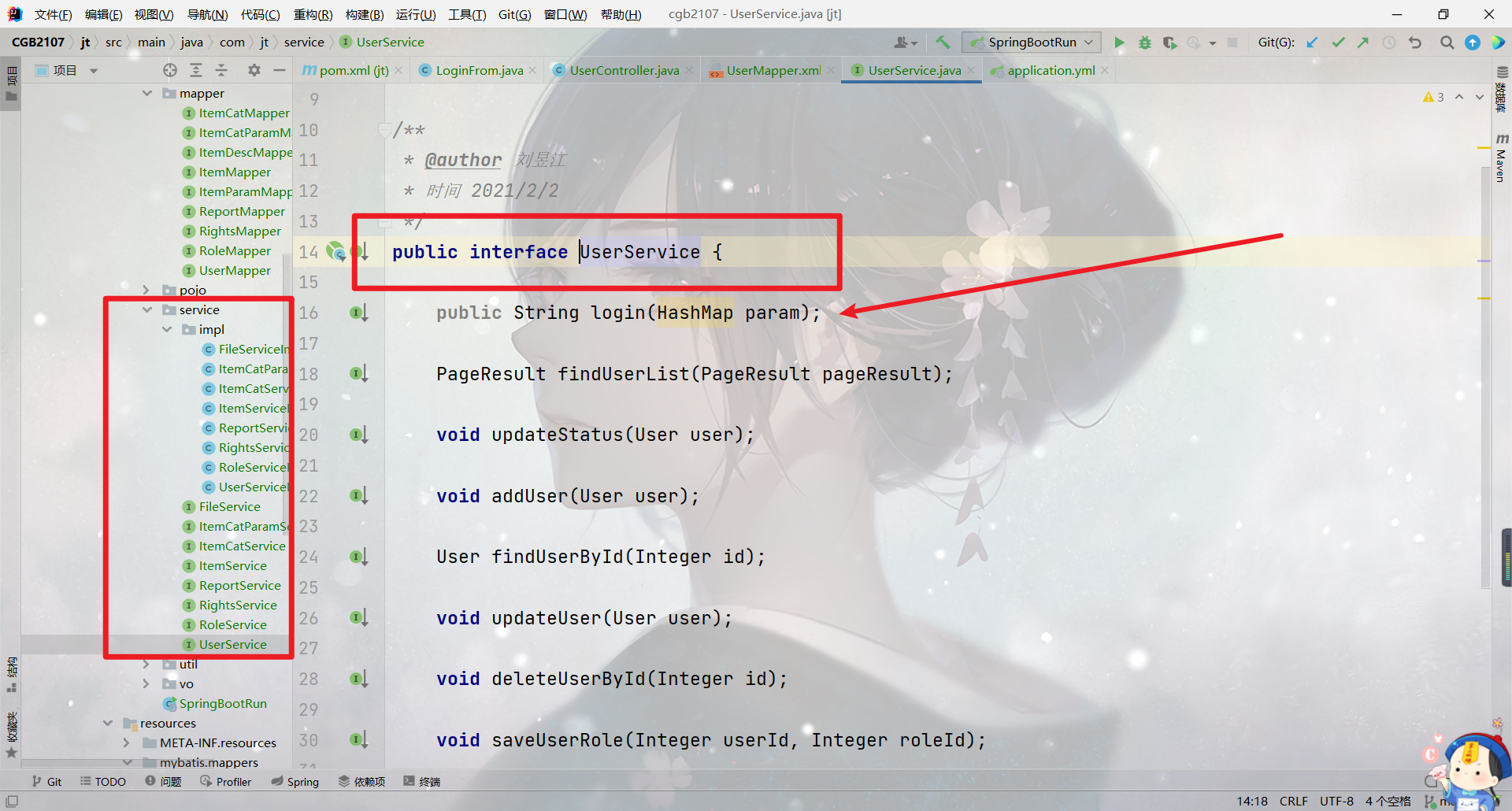This screenshot has width=1512, height=811.
Task: Switch to the UserController.java tab
Action: click(624, 69)
